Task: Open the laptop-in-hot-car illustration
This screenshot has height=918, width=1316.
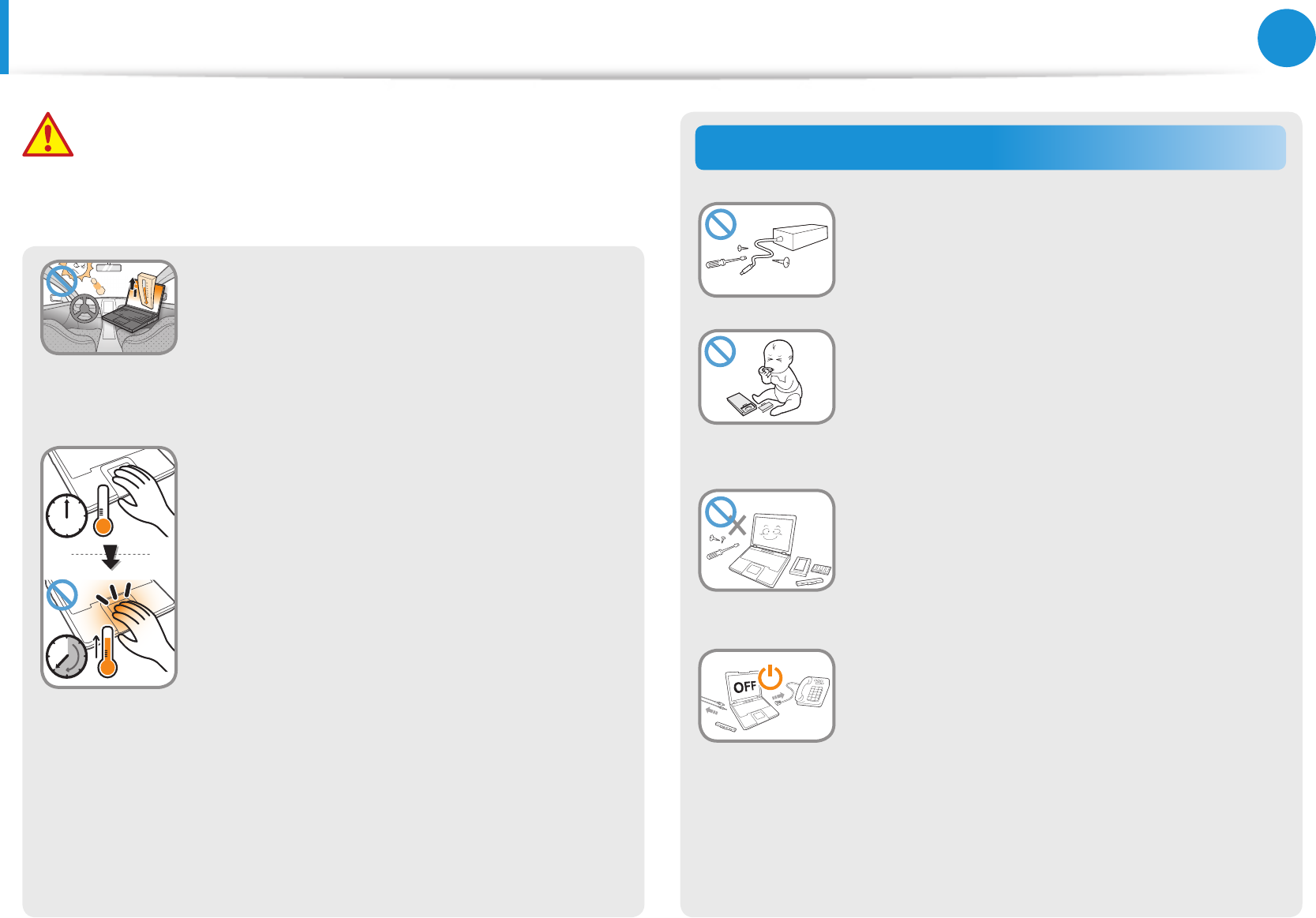Action: 109,307
